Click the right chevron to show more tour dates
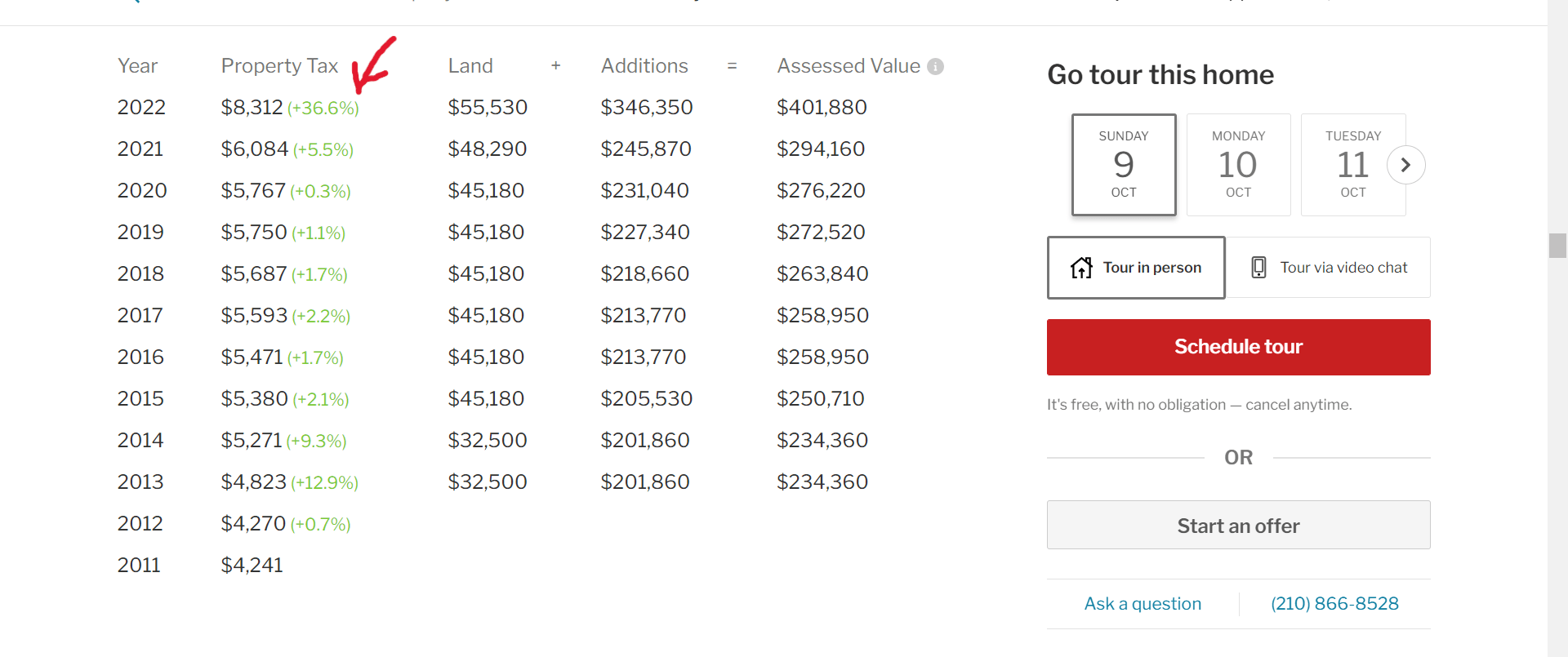Image resolution: width=1568 pixels, height=657 pixels. 1405,164
